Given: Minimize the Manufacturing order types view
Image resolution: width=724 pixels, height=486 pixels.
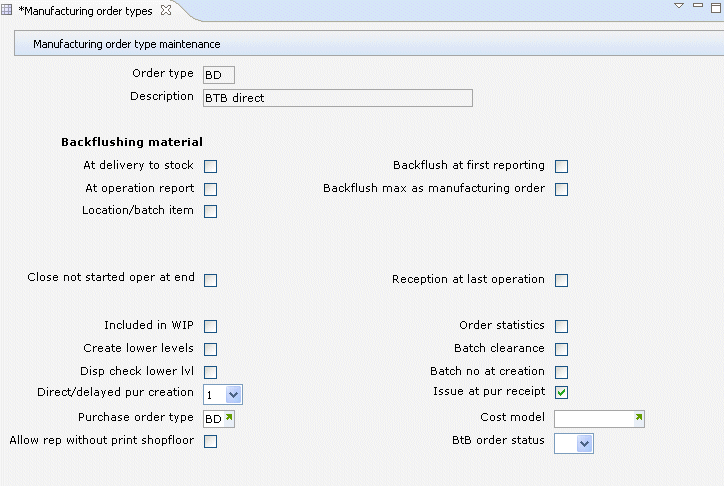Looking at the screenshot, I should tap(697, 6).
